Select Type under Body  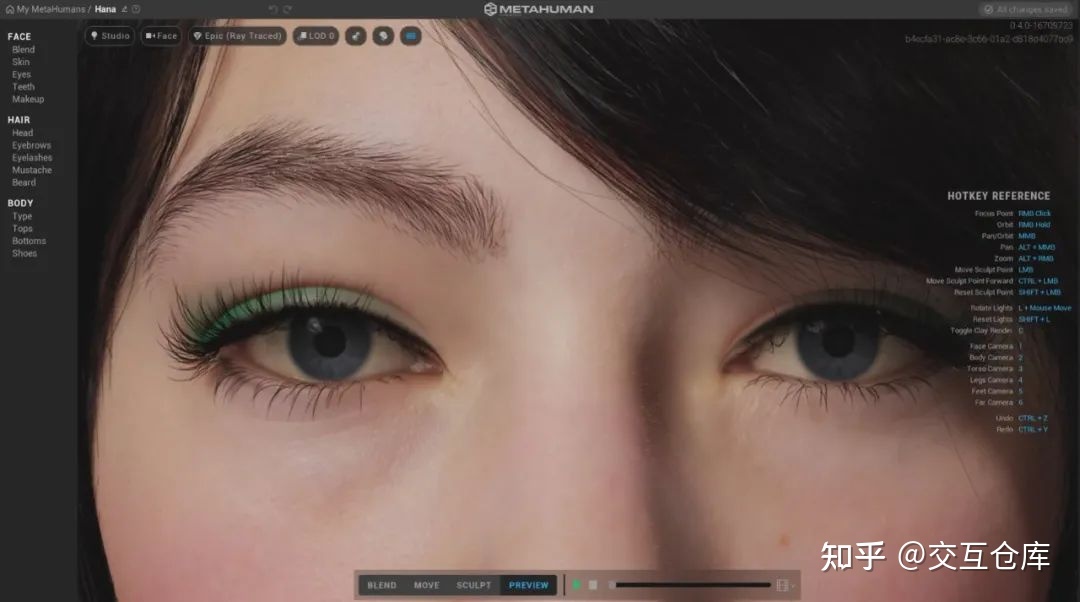[22, 216]
